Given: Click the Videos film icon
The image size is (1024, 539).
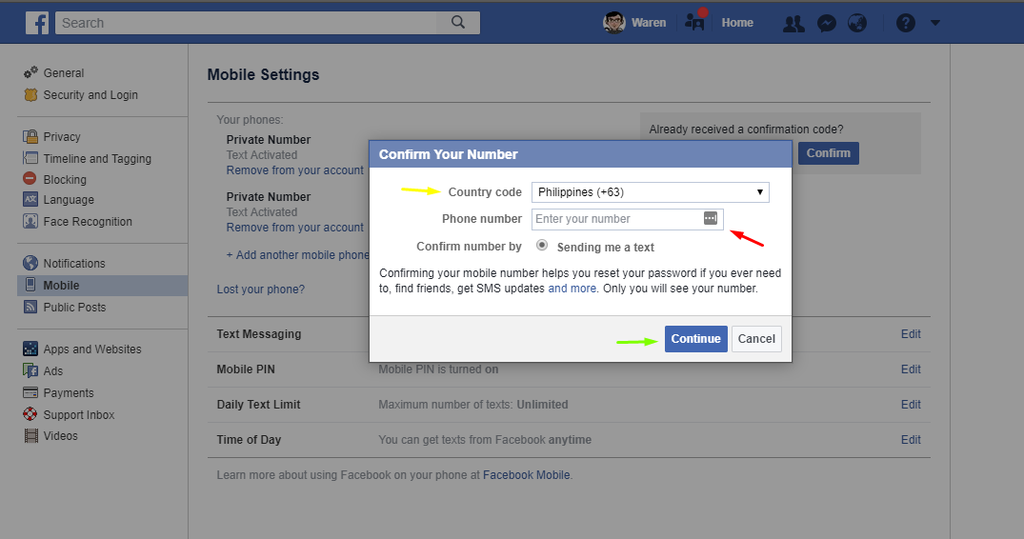Looking at the screenshot, I should coord(31,436).
